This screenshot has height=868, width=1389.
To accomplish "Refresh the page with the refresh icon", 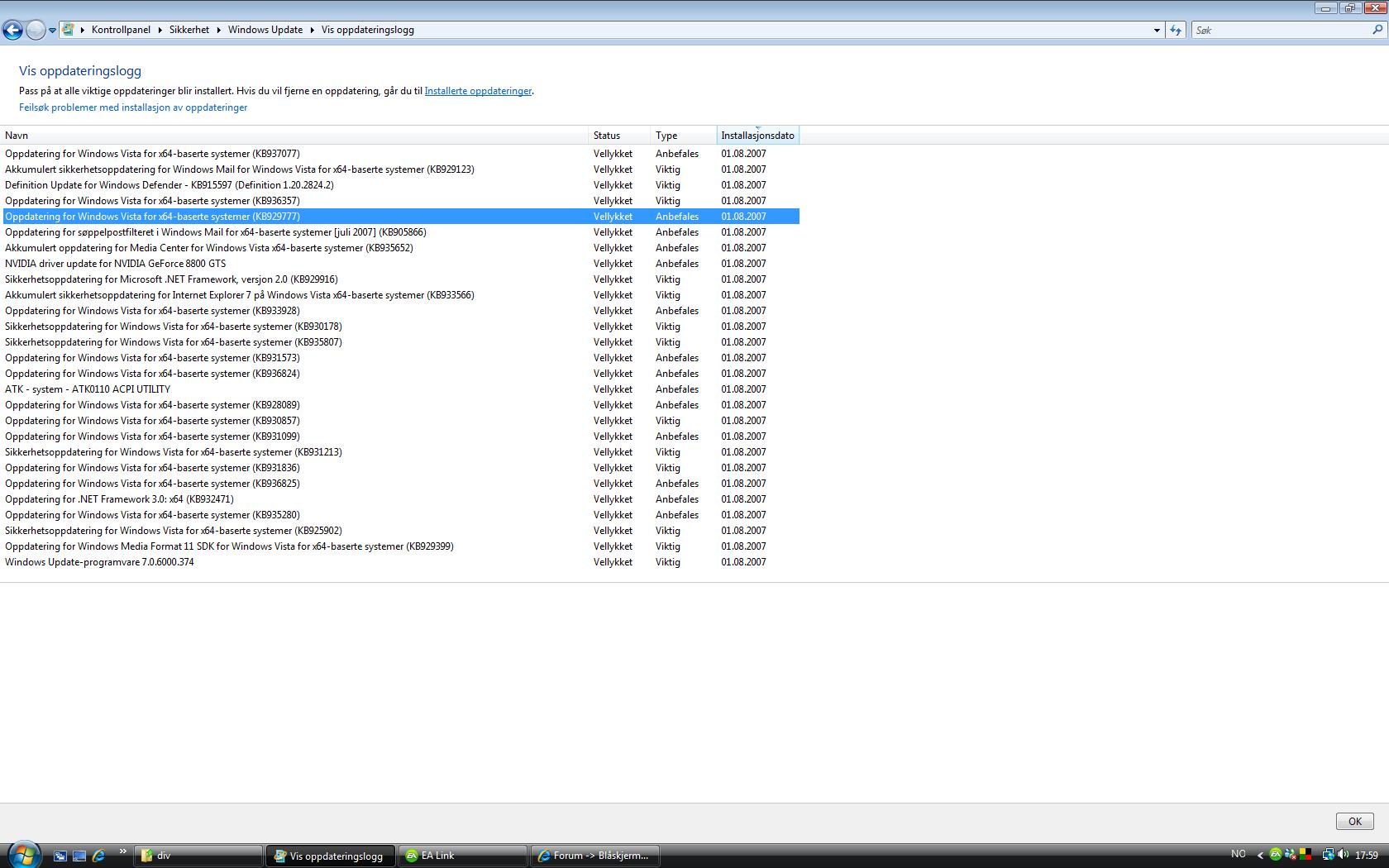I will [x=1175, y=31].
